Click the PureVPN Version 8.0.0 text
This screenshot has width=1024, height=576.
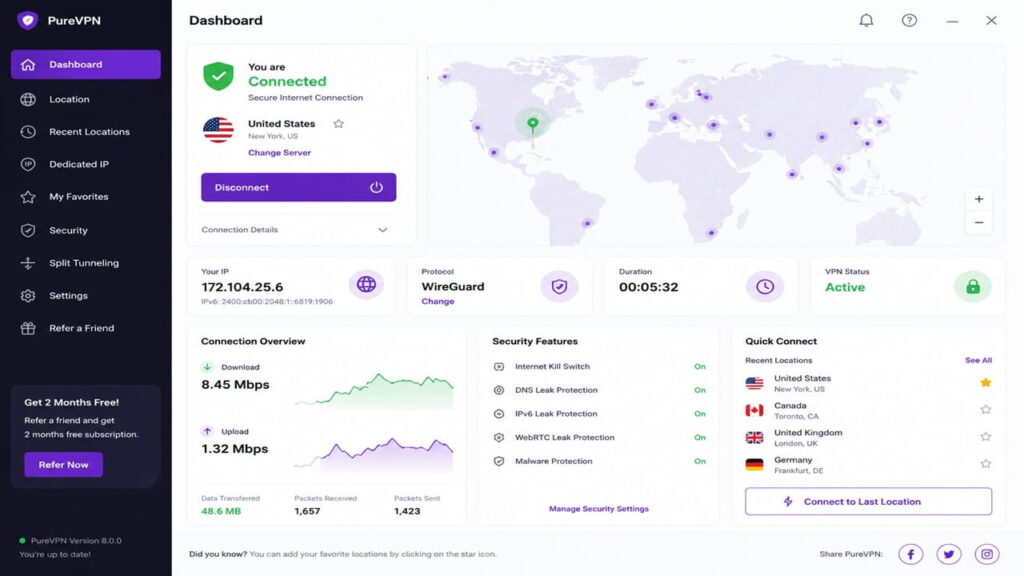click(76, 541)
